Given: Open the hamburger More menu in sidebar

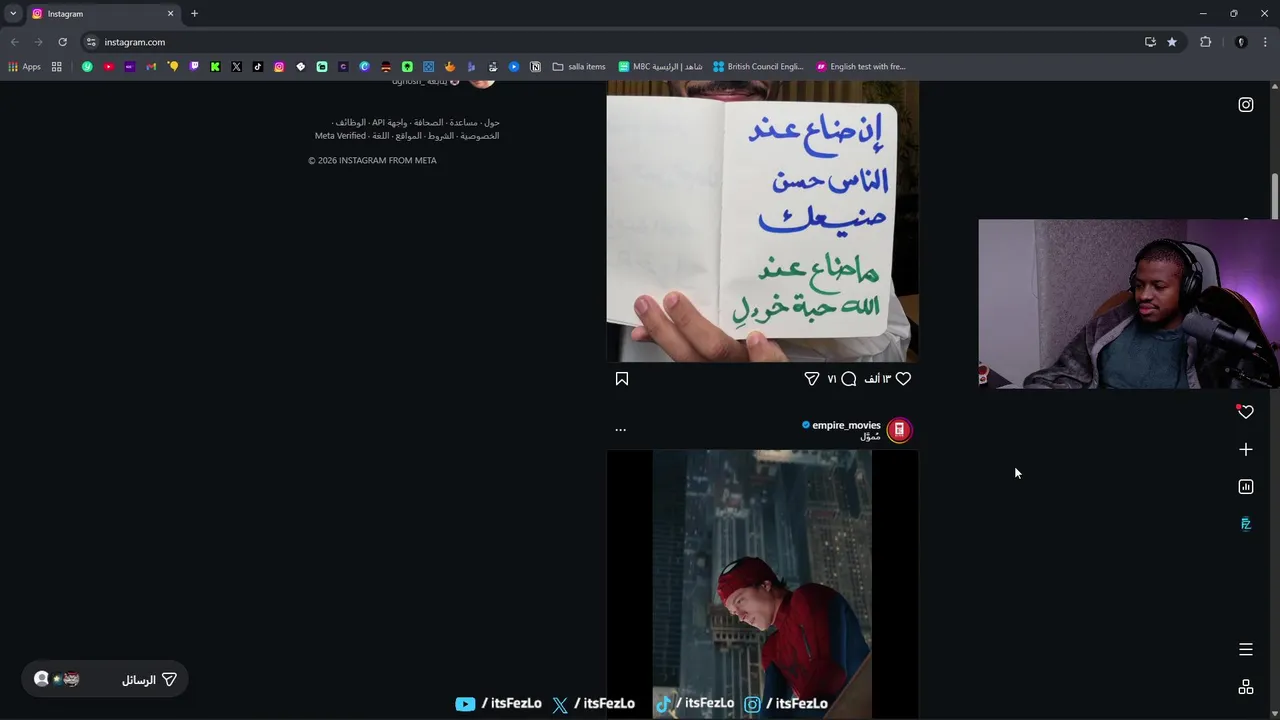Looking at the screenshot, I should coord(1246,650).
